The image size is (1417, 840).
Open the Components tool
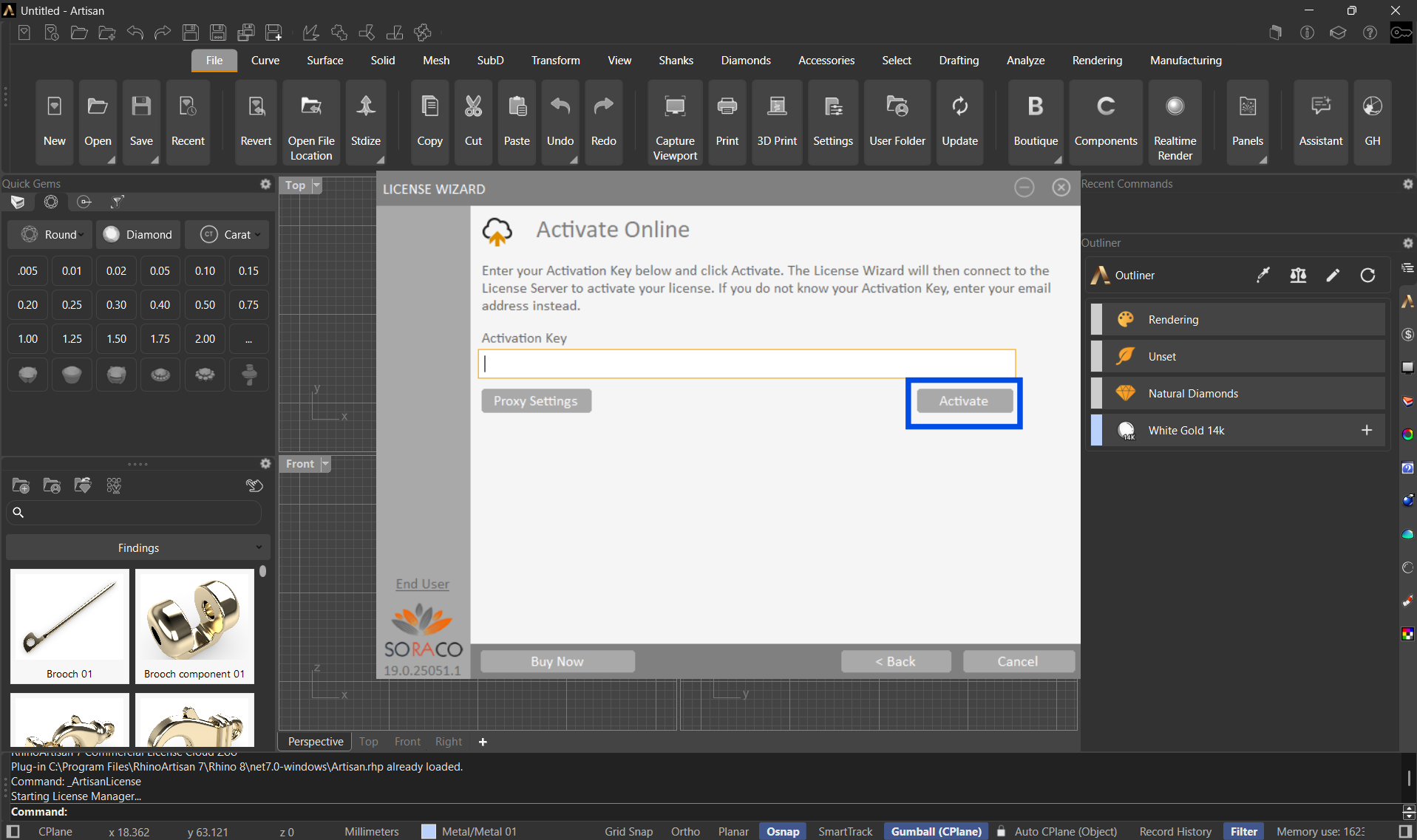pos(1106,121)
